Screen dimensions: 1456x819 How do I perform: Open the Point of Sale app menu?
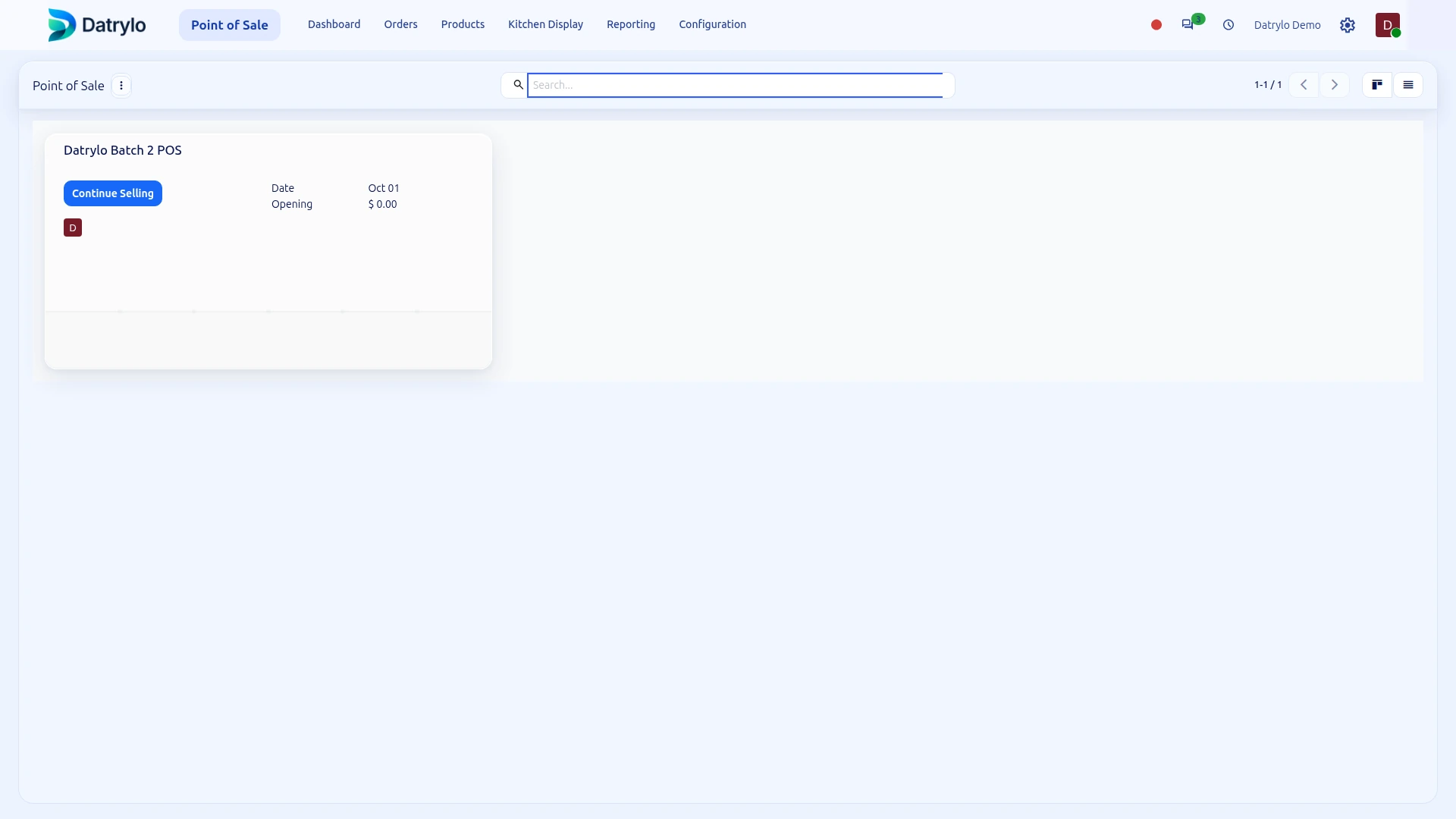pos(230,25)
